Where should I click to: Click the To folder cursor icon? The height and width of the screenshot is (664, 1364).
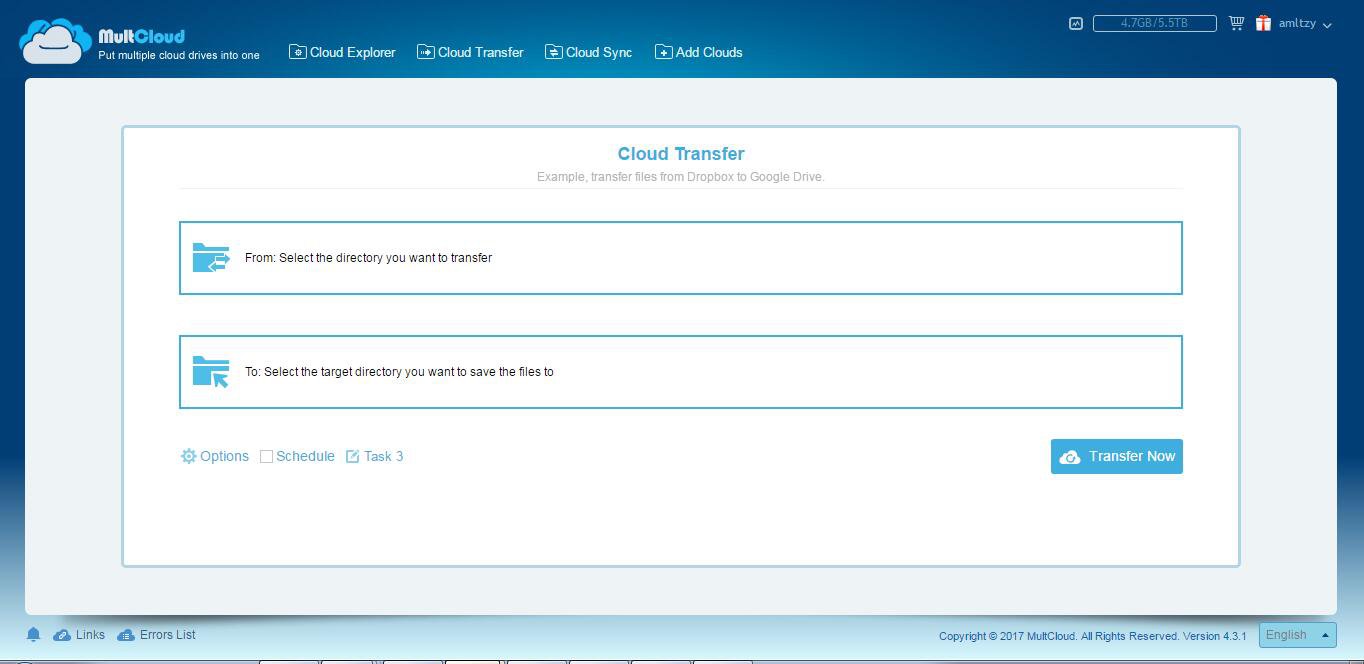(211, 372)
